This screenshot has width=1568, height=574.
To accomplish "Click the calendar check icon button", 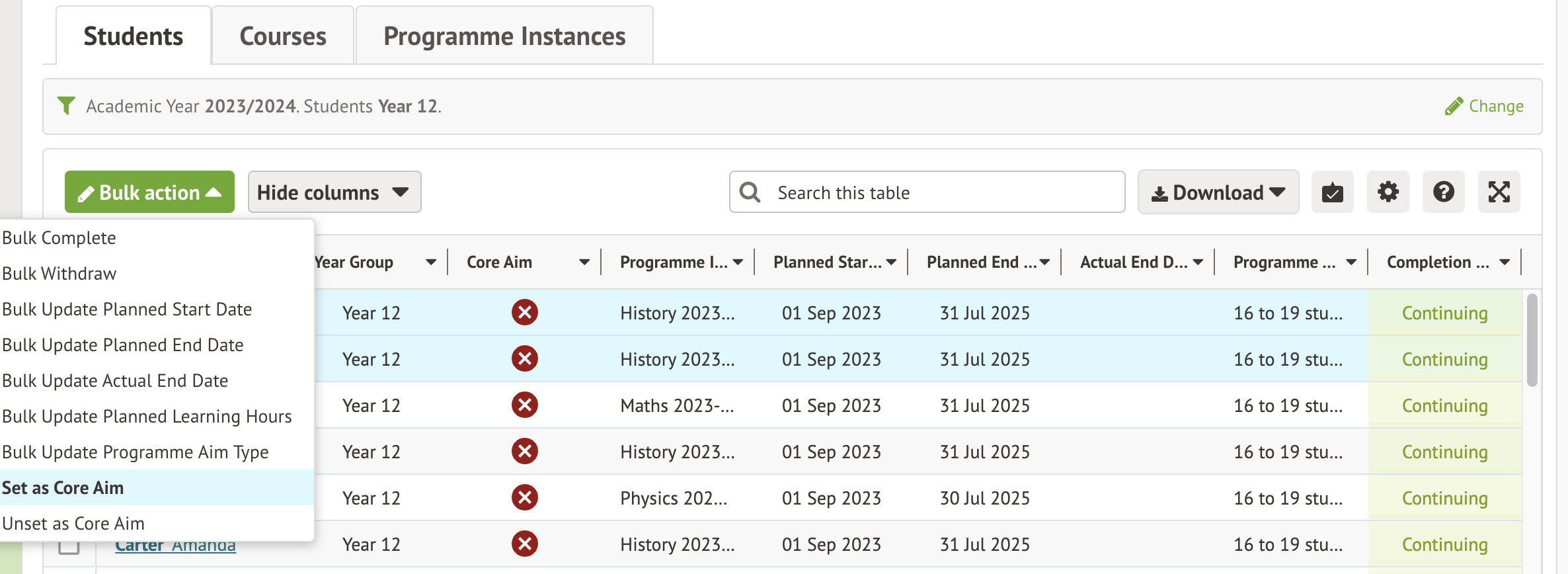I will pyautogui.click(x=1332, y=192).
